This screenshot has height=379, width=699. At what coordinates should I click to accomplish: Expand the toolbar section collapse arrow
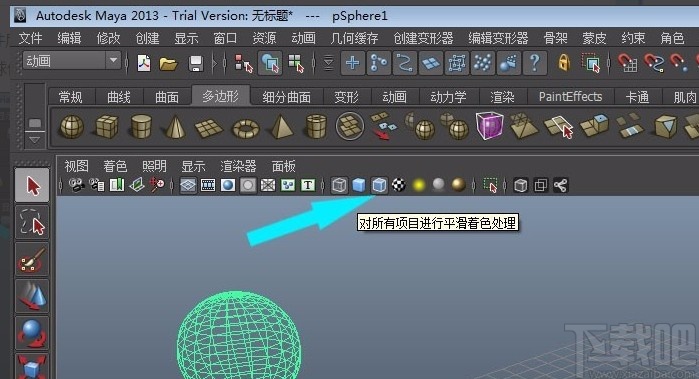pyautogui.click(x=215, y=63)
